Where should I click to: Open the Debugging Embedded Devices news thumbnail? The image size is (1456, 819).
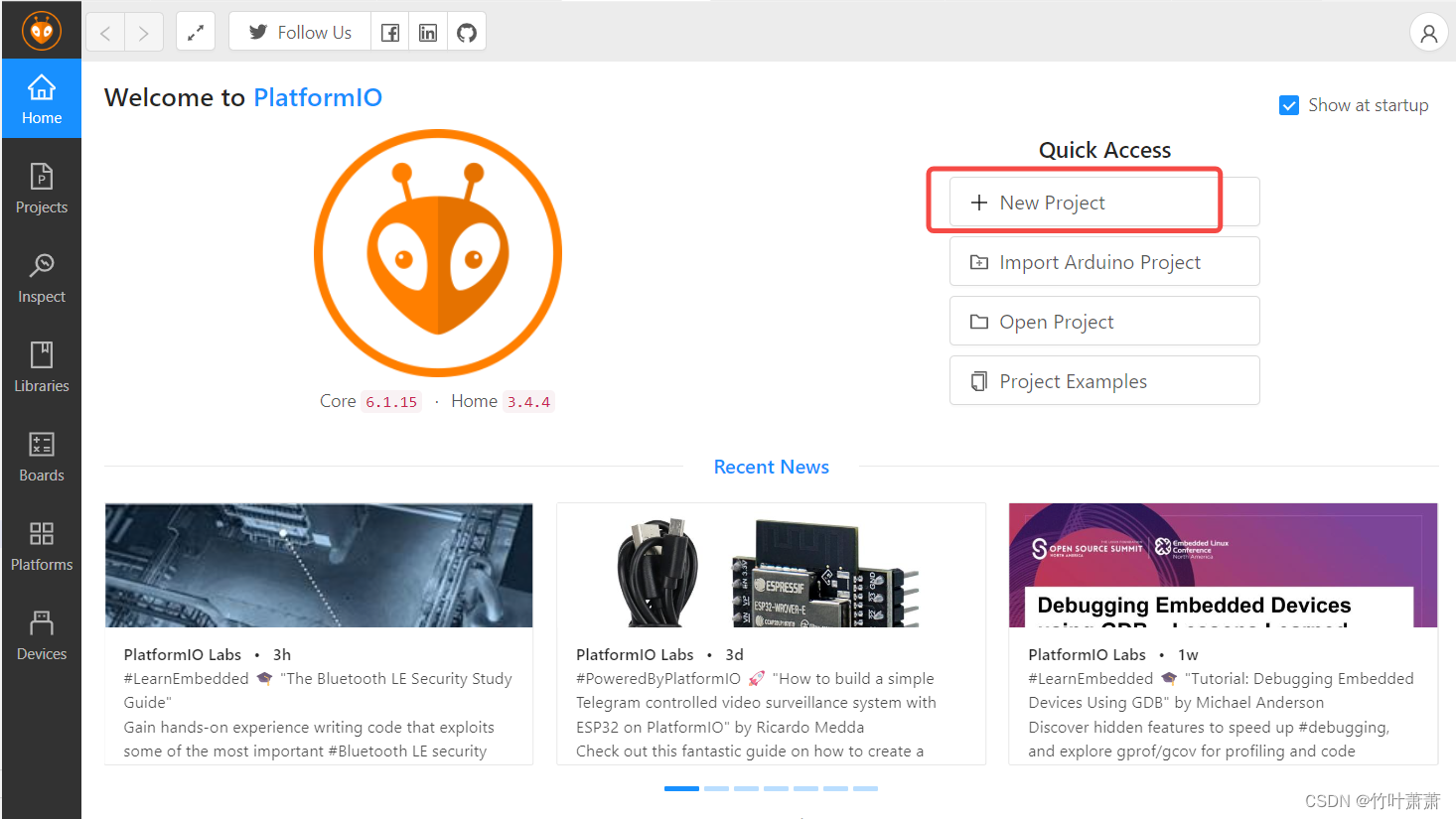tap(1224, 565)
